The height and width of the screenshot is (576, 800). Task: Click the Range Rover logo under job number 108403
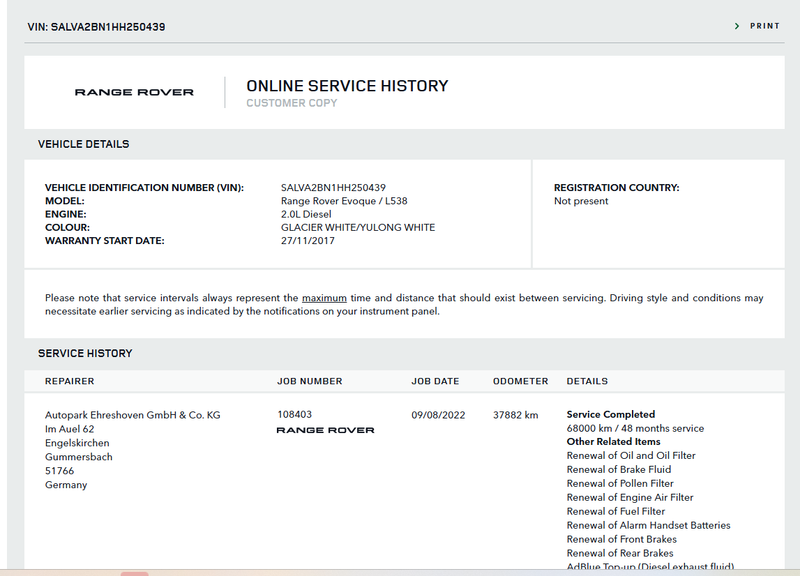(x=325, y=430)
